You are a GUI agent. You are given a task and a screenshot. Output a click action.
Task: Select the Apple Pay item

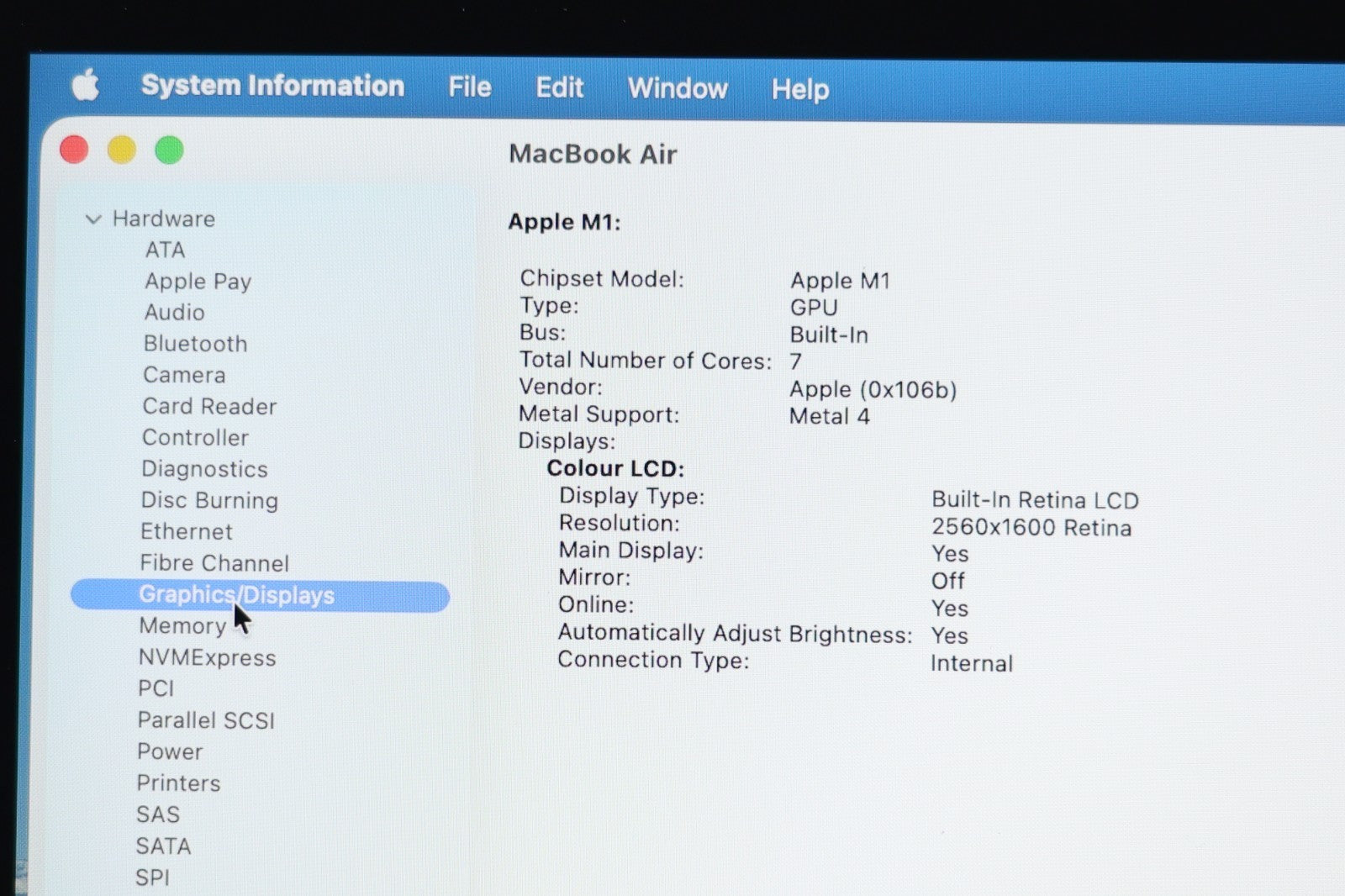point(198,282)
